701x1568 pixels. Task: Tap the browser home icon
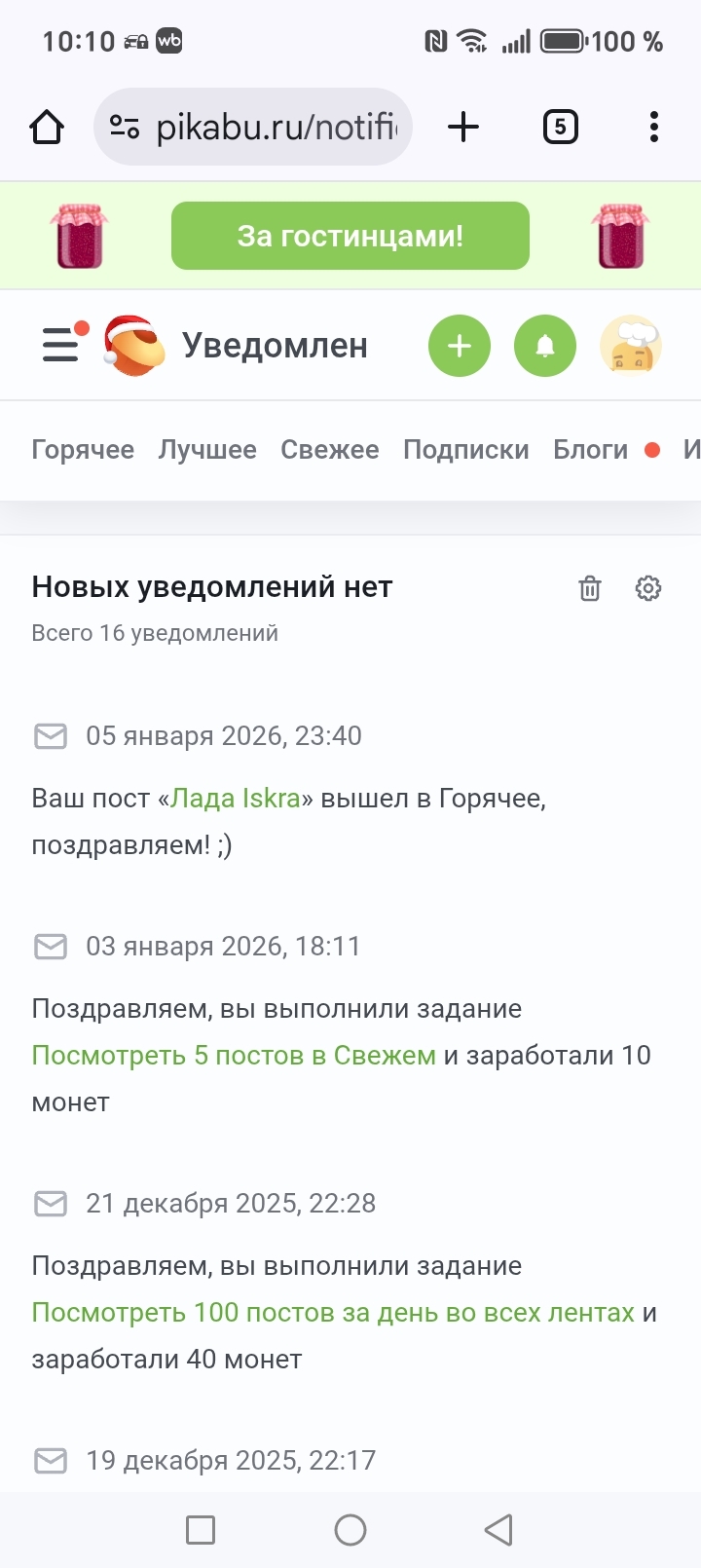(x=47, y=127)
